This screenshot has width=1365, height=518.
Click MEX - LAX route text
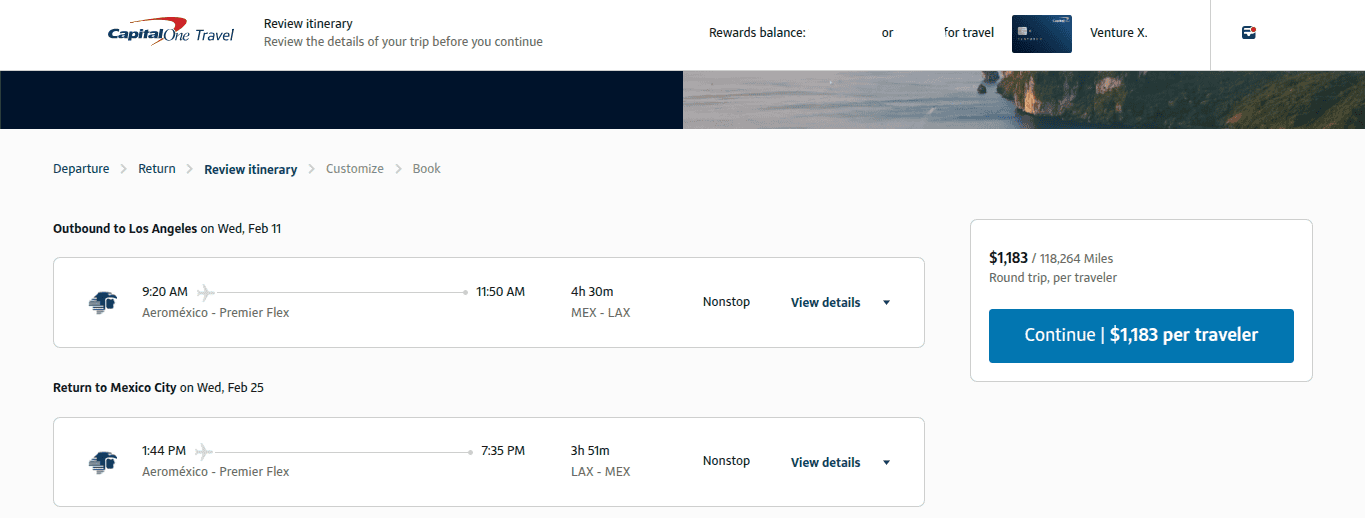pos(600,313)
